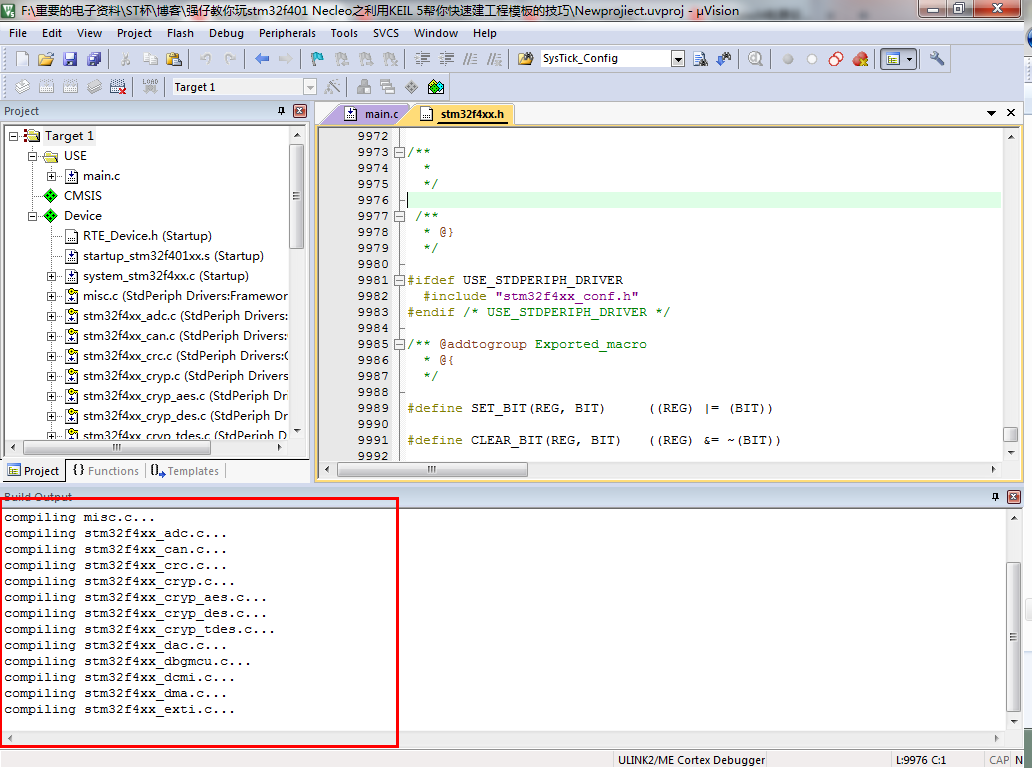Expand the main.c tree node
The width and height of the screenshot is (1032, 768).
coord(51,176)
